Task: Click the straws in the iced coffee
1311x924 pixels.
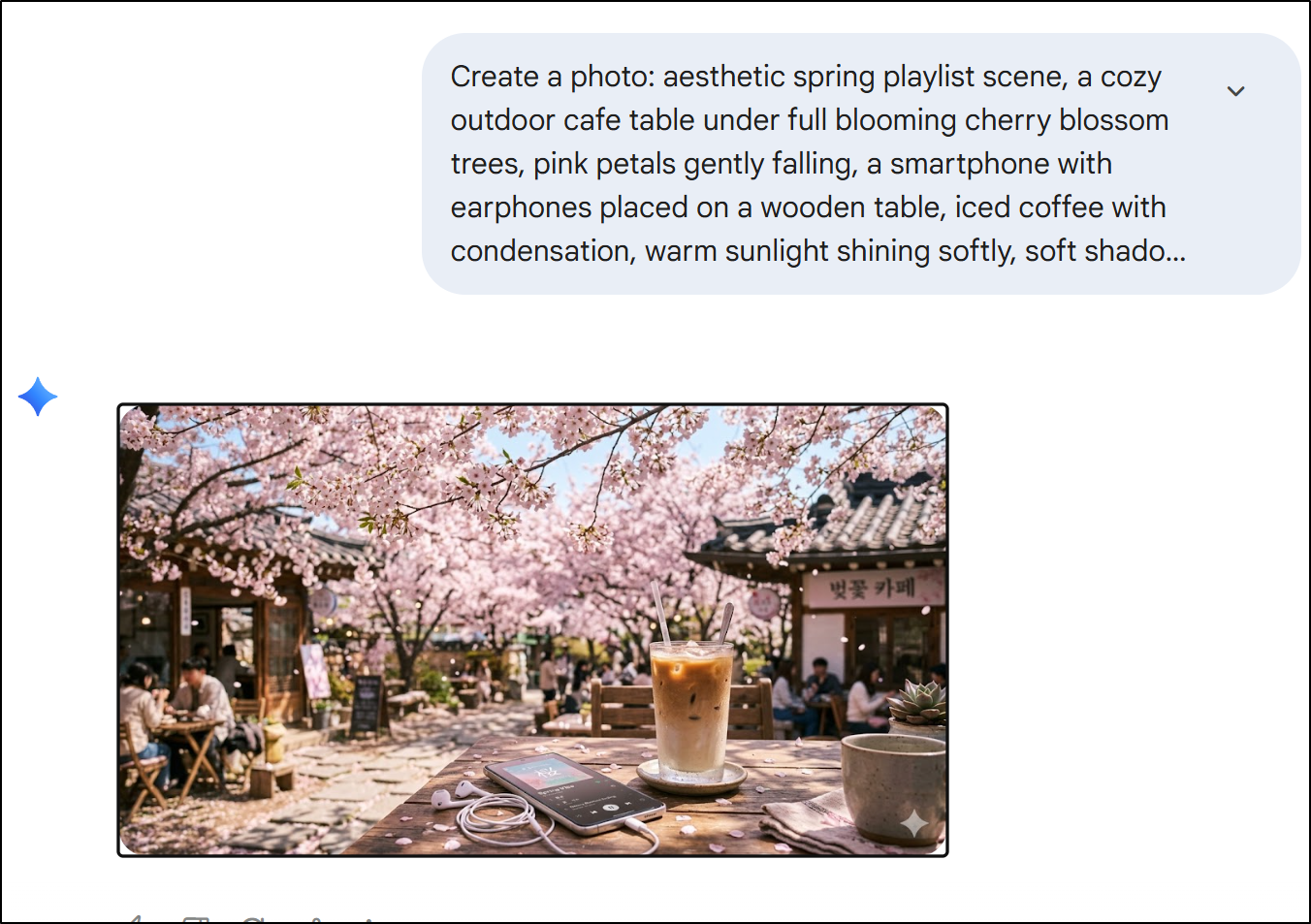Action: [663, 613]
